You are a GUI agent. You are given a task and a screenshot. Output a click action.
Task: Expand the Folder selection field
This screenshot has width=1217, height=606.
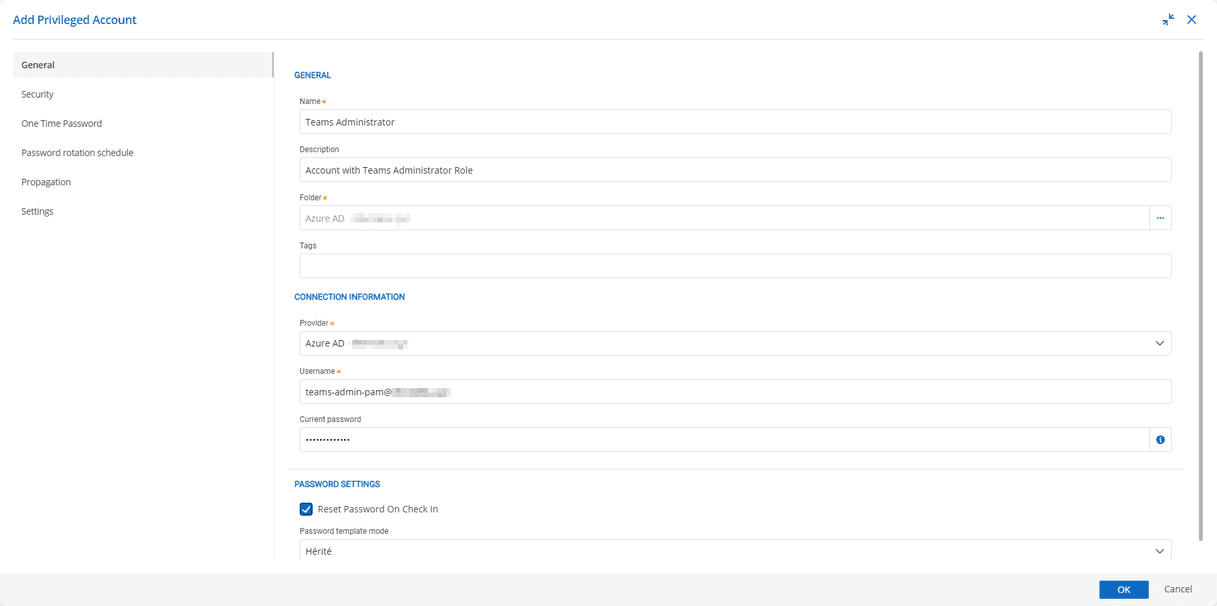[x=700, y=217]
